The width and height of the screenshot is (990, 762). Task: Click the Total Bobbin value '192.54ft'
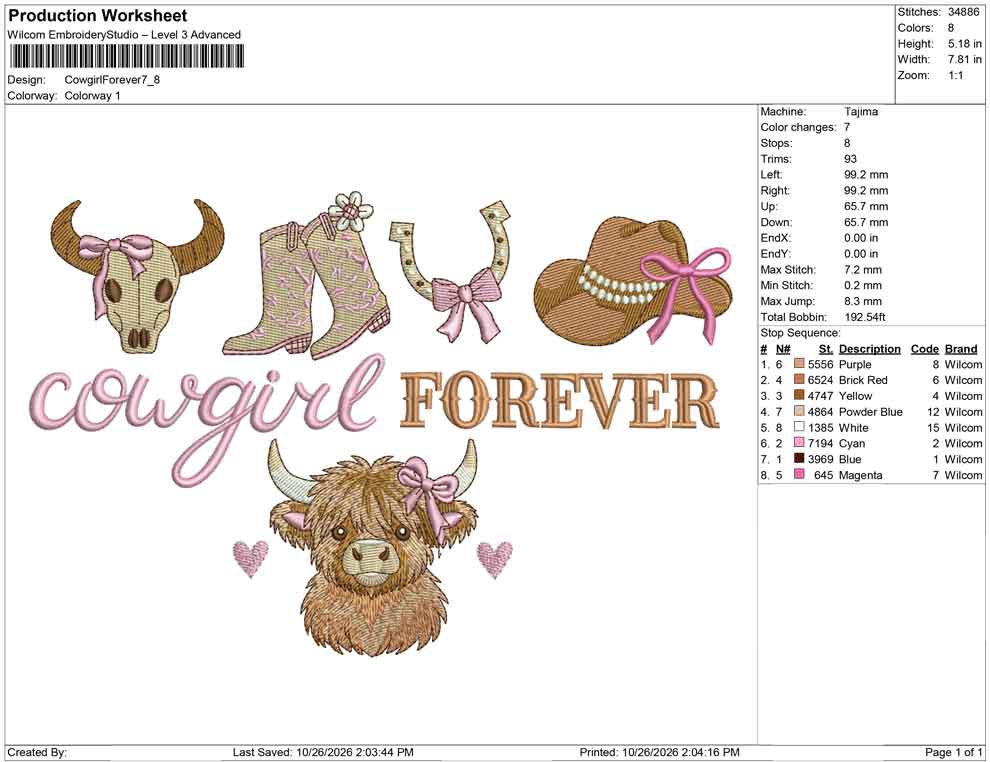click(x=864, y=317)
